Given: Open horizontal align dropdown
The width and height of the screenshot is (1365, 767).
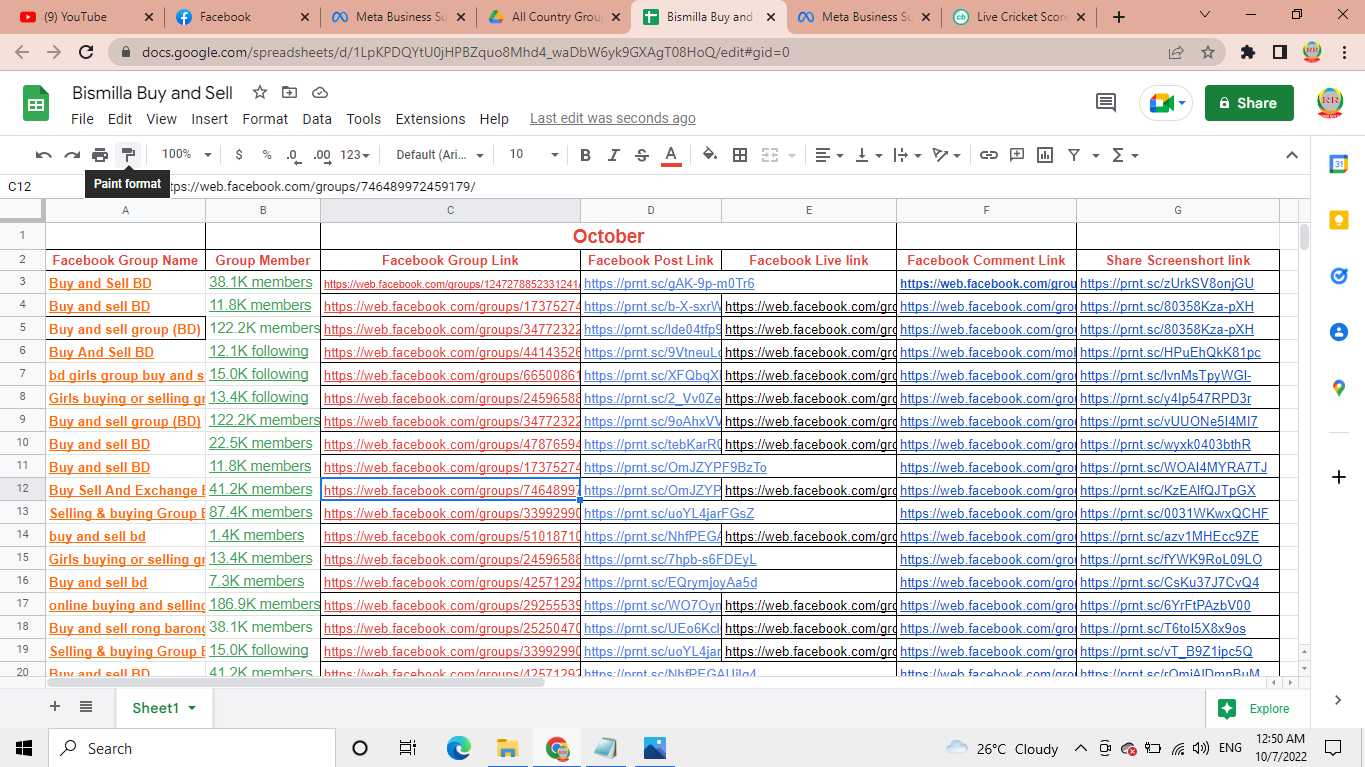Looking at the screenshot, I should [829, 155].
